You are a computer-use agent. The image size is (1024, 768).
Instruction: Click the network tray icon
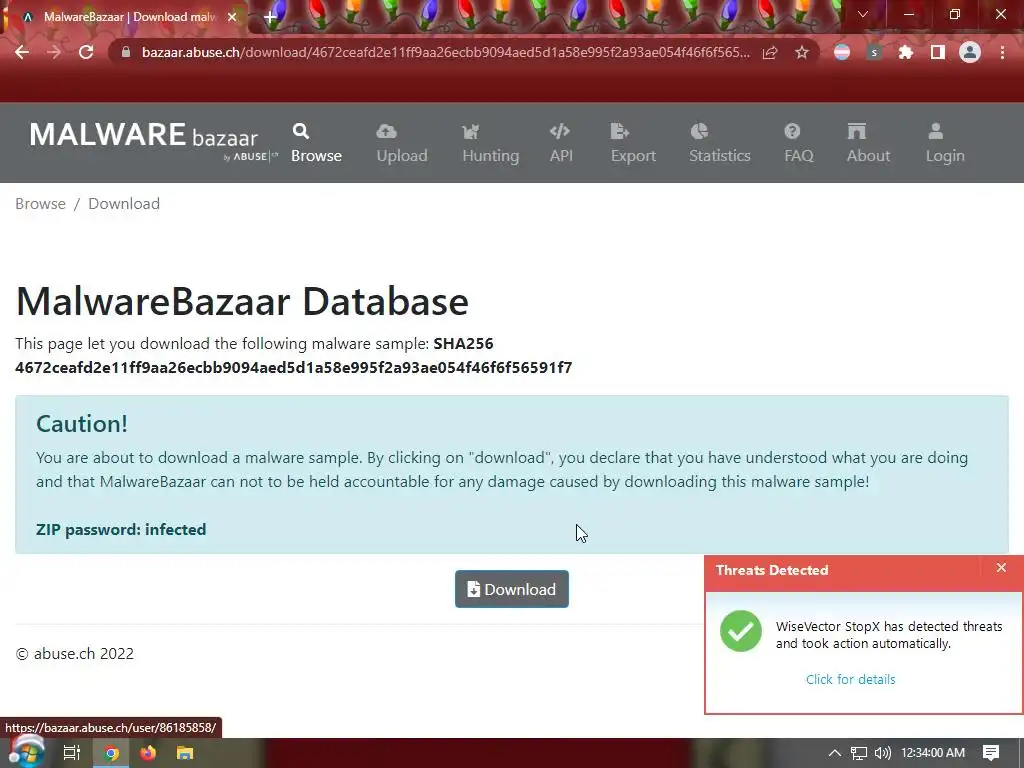[x=858, y=753]
